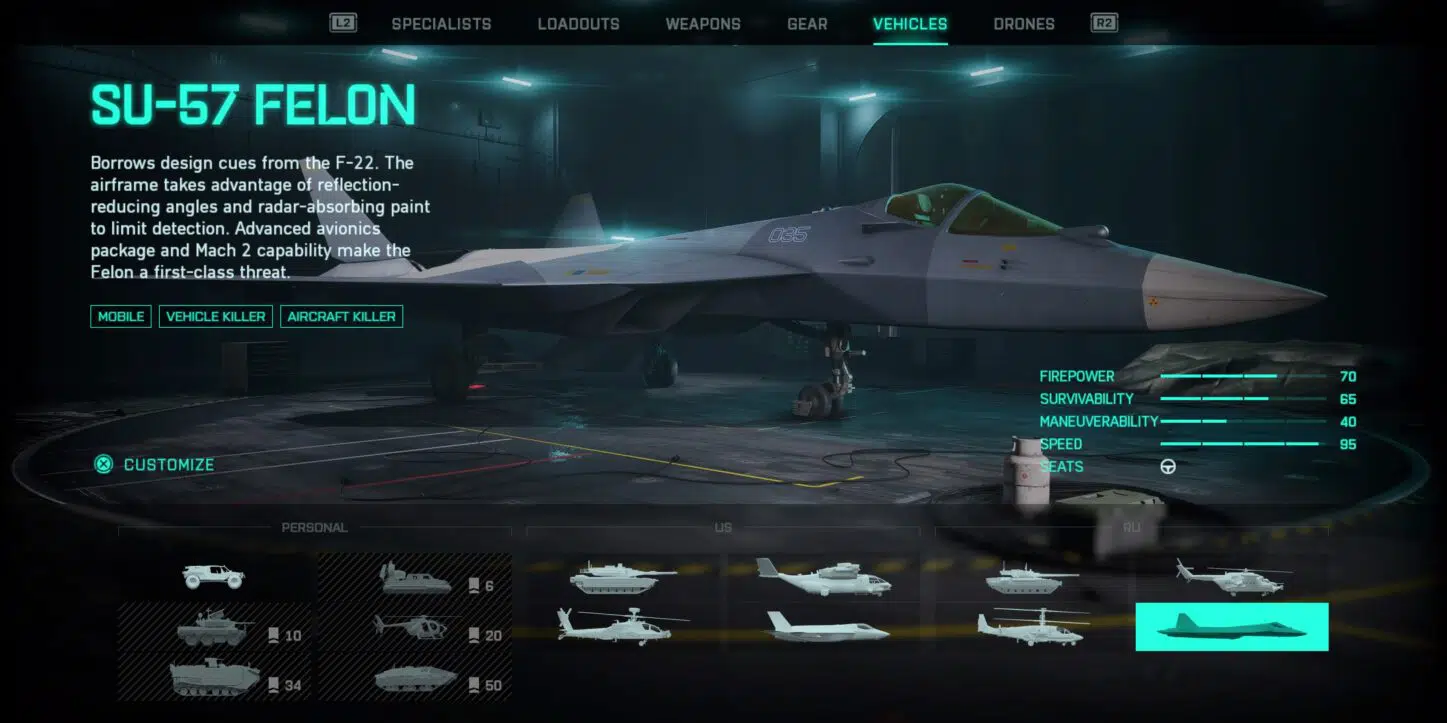Pick the US attack helicopter icon

(x=622, y=627)
